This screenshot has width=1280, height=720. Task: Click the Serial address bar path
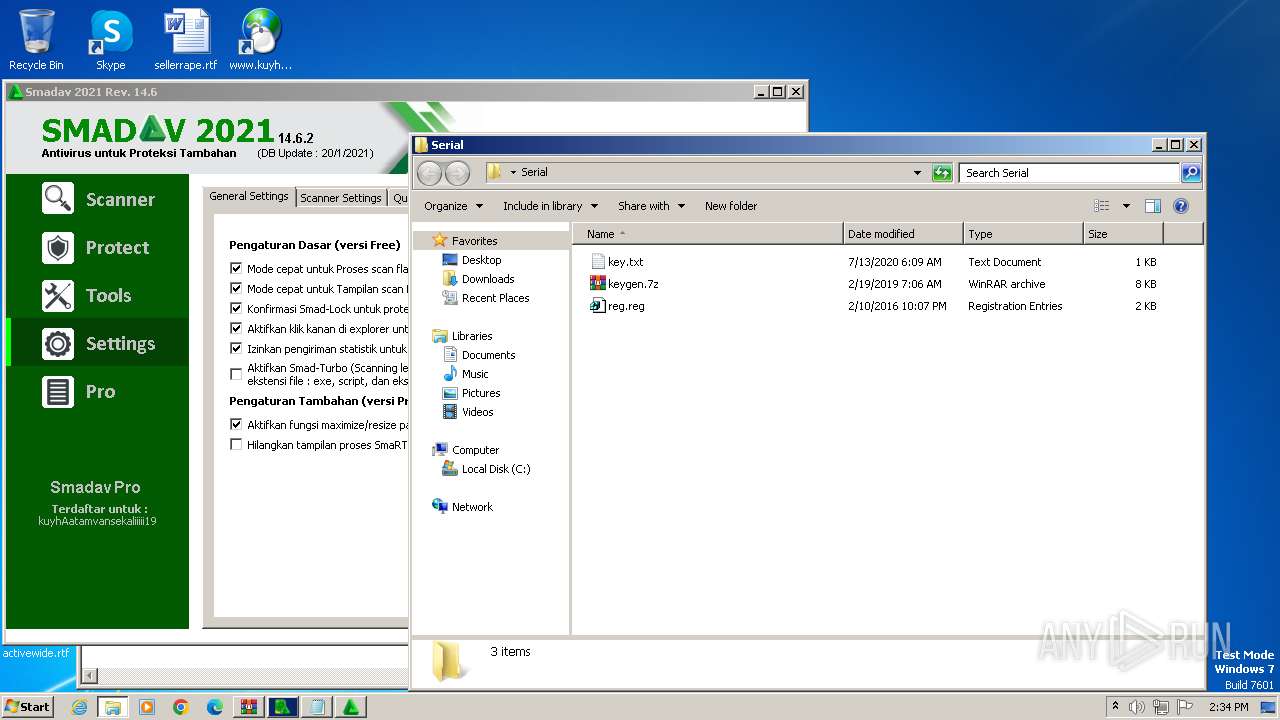pos(534,172)
